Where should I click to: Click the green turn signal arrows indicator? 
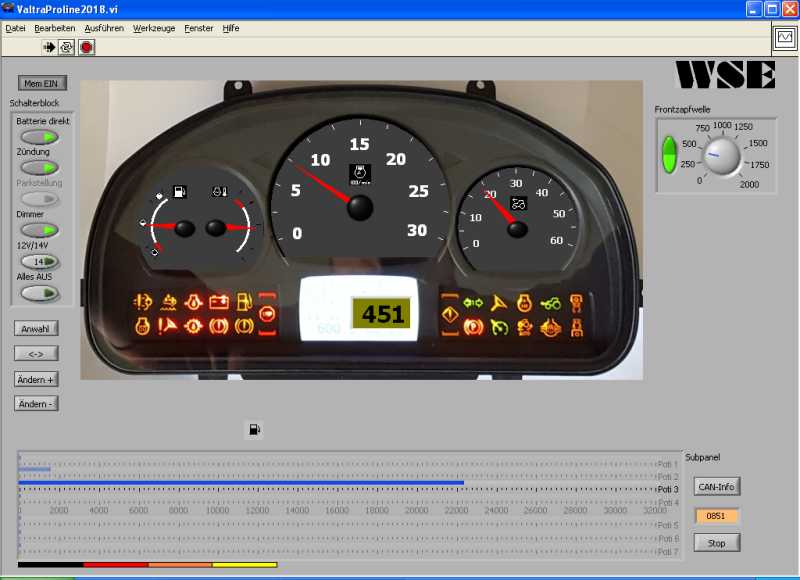(x=473, y=303)
